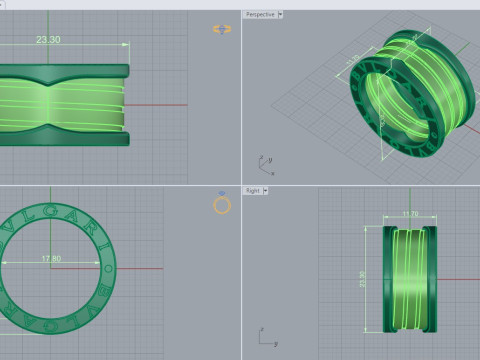Select the ring model in Perspective viewport
The image size is (480, 360).
[412, 95]
